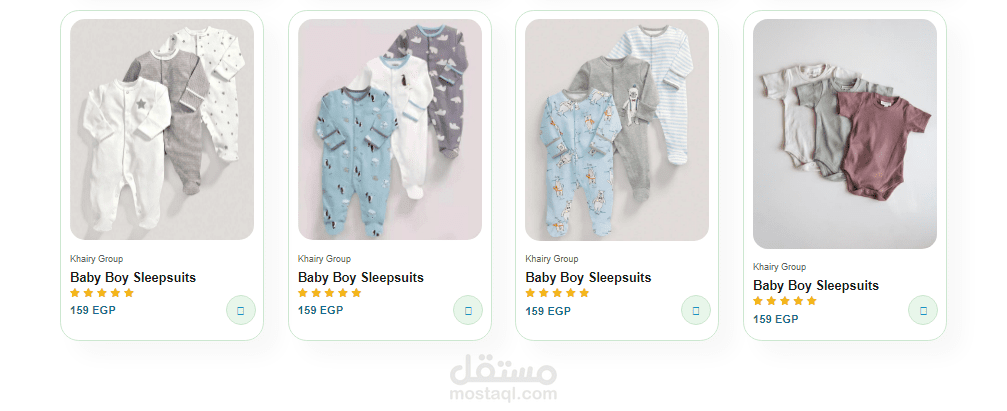This screenshot has width=1007, height=411.
Task: Click mostaql.com watermark logo
Action: pyautogui.click(x=504, y=378)
